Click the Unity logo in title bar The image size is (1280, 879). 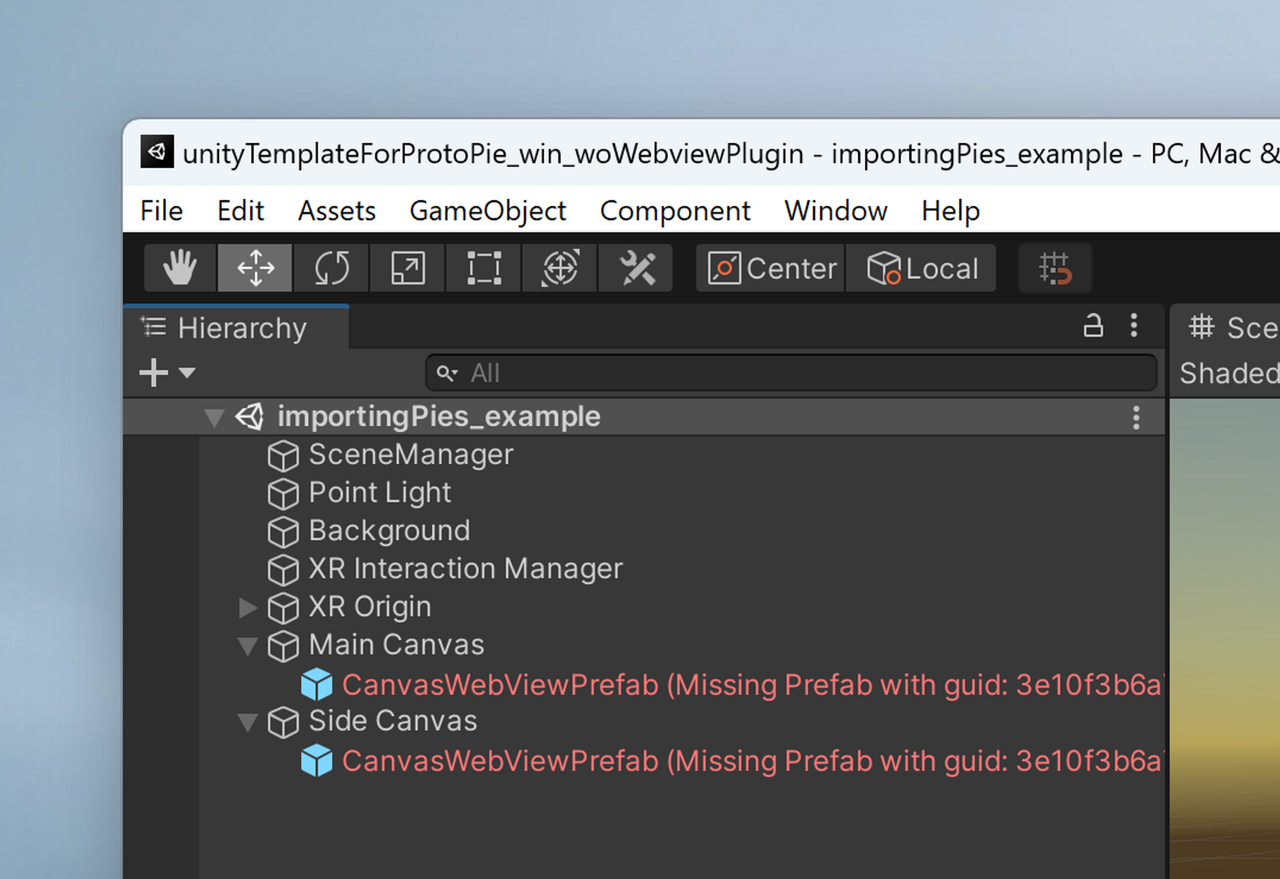pos(157,152)
